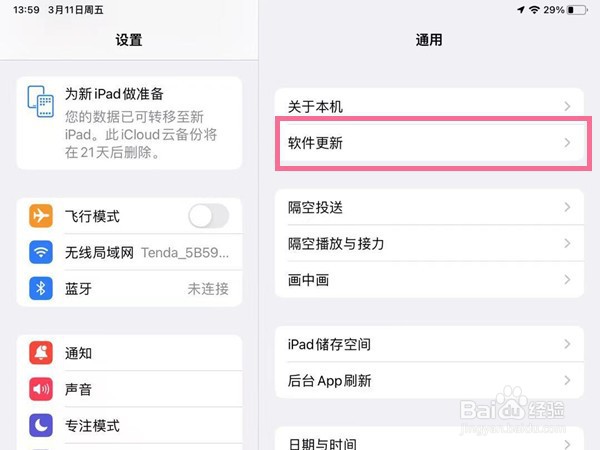Image resolution: width=600 pixels, height=450 pixels.
Task: Click the chevron next to 画中画
Action: (x=567, y=279)
